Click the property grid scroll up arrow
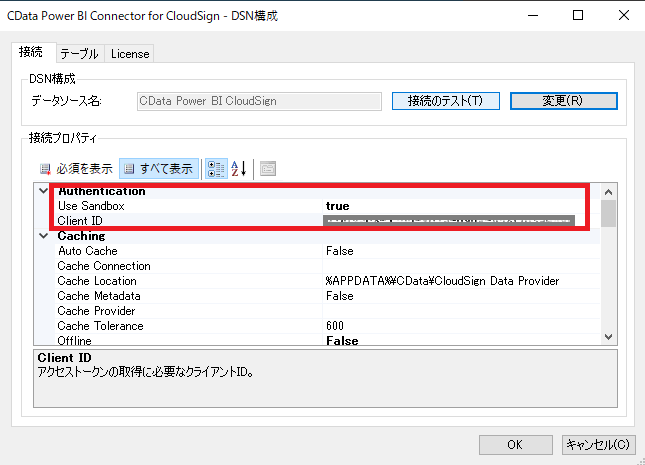This screenshot has height=465, width=645. [609, 192]
